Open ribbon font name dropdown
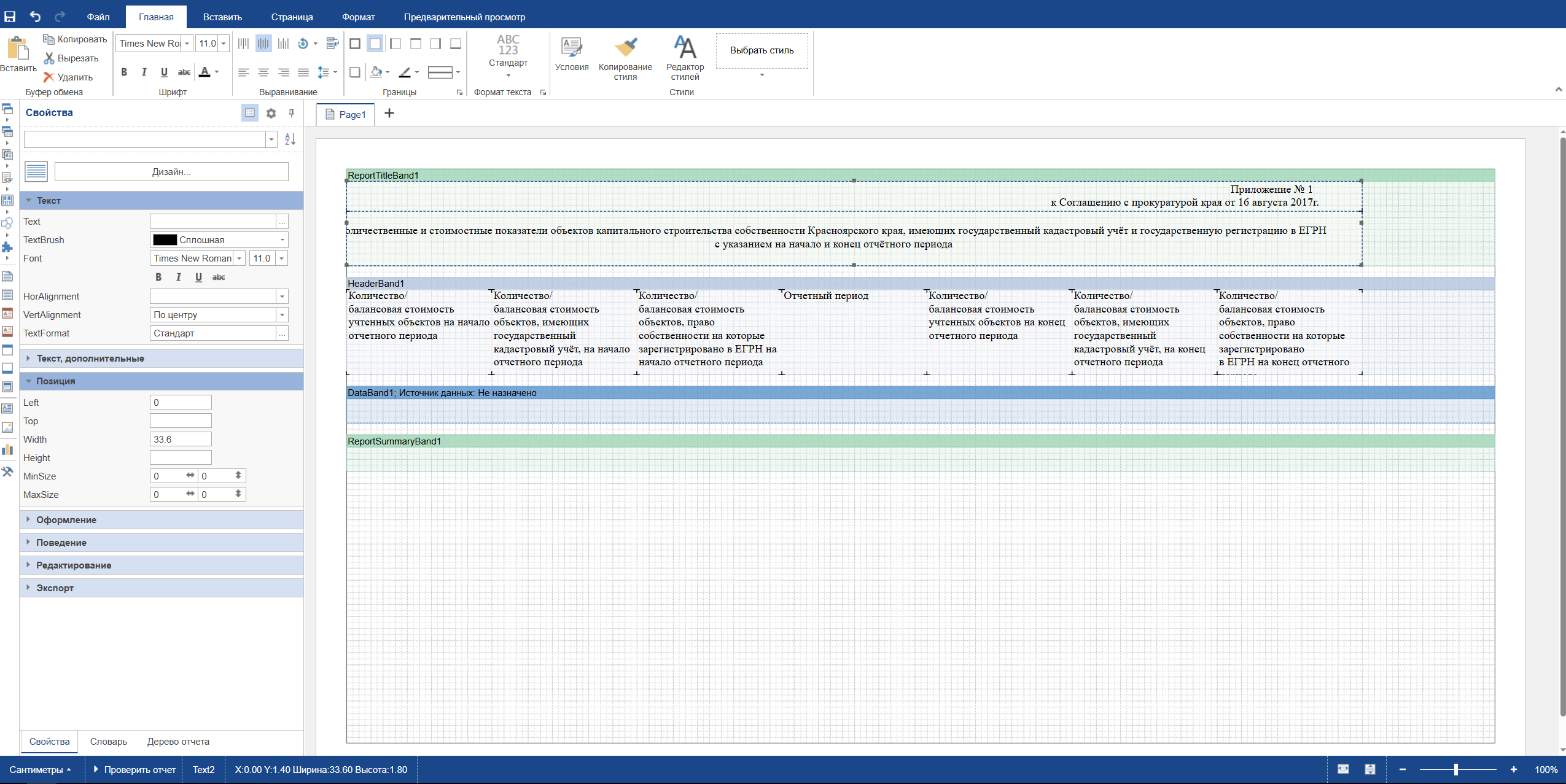The height and width of the screenshot is (784, 1566). point(187,44)
